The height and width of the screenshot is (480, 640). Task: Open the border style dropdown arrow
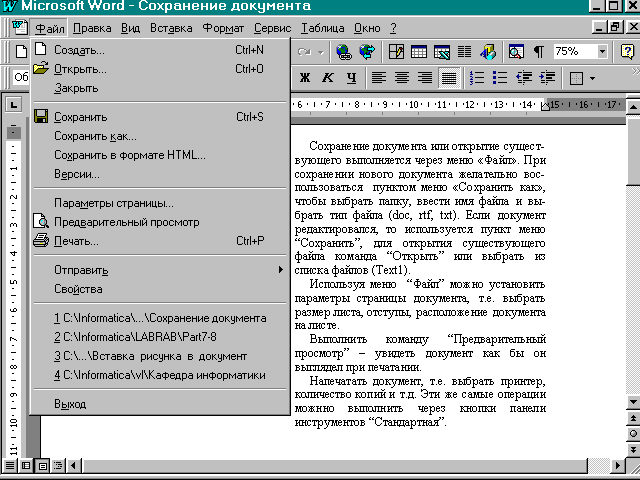(592, 78)
